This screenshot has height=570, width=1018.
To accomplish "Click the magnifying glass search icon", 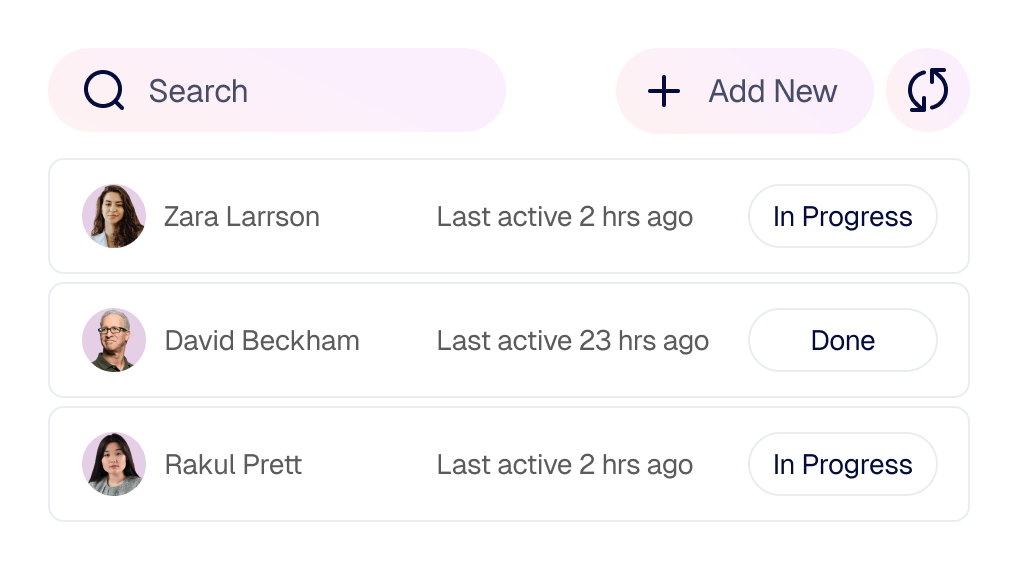I will coord(104,91).
